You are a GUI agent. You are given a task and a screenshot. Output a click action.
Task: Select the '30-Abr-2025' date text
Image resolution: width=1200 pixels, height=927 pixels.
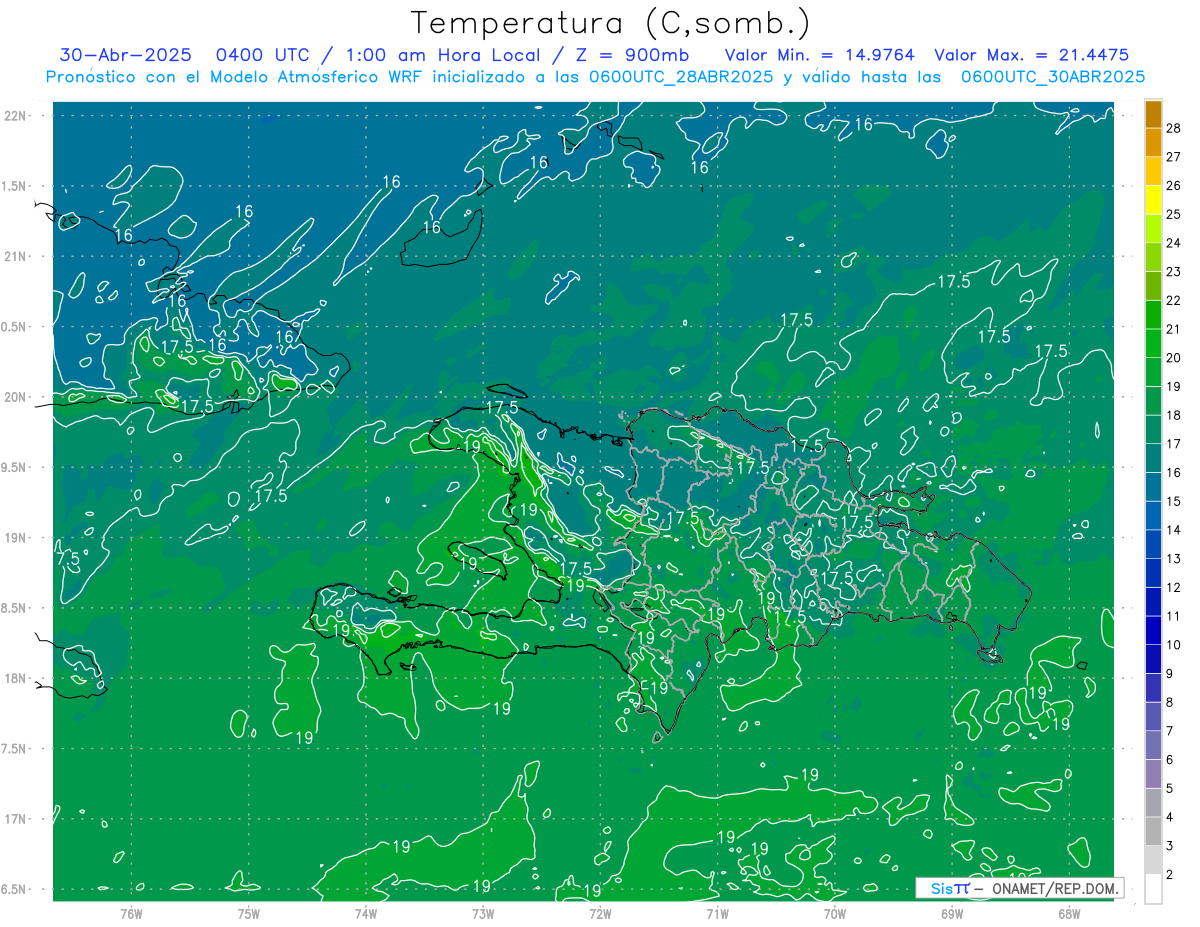(x=125, y=55)
